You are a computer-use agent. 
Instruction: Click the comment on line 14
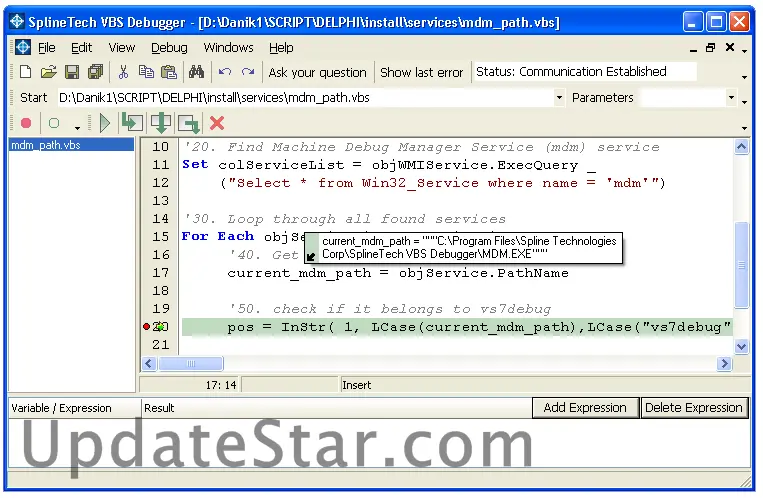[x=345, y=219]
